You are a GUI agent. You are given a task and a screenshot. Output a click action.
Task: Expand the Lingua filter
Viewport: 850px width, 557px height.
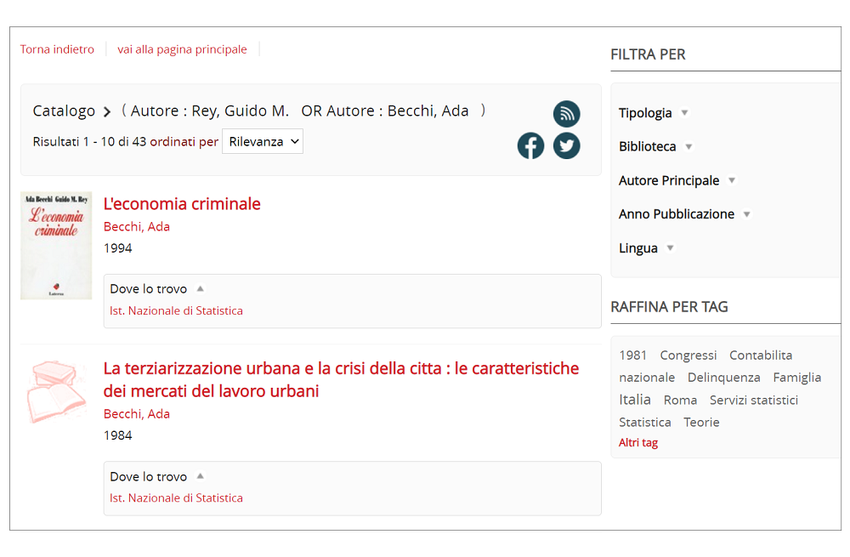coord(646,248)
